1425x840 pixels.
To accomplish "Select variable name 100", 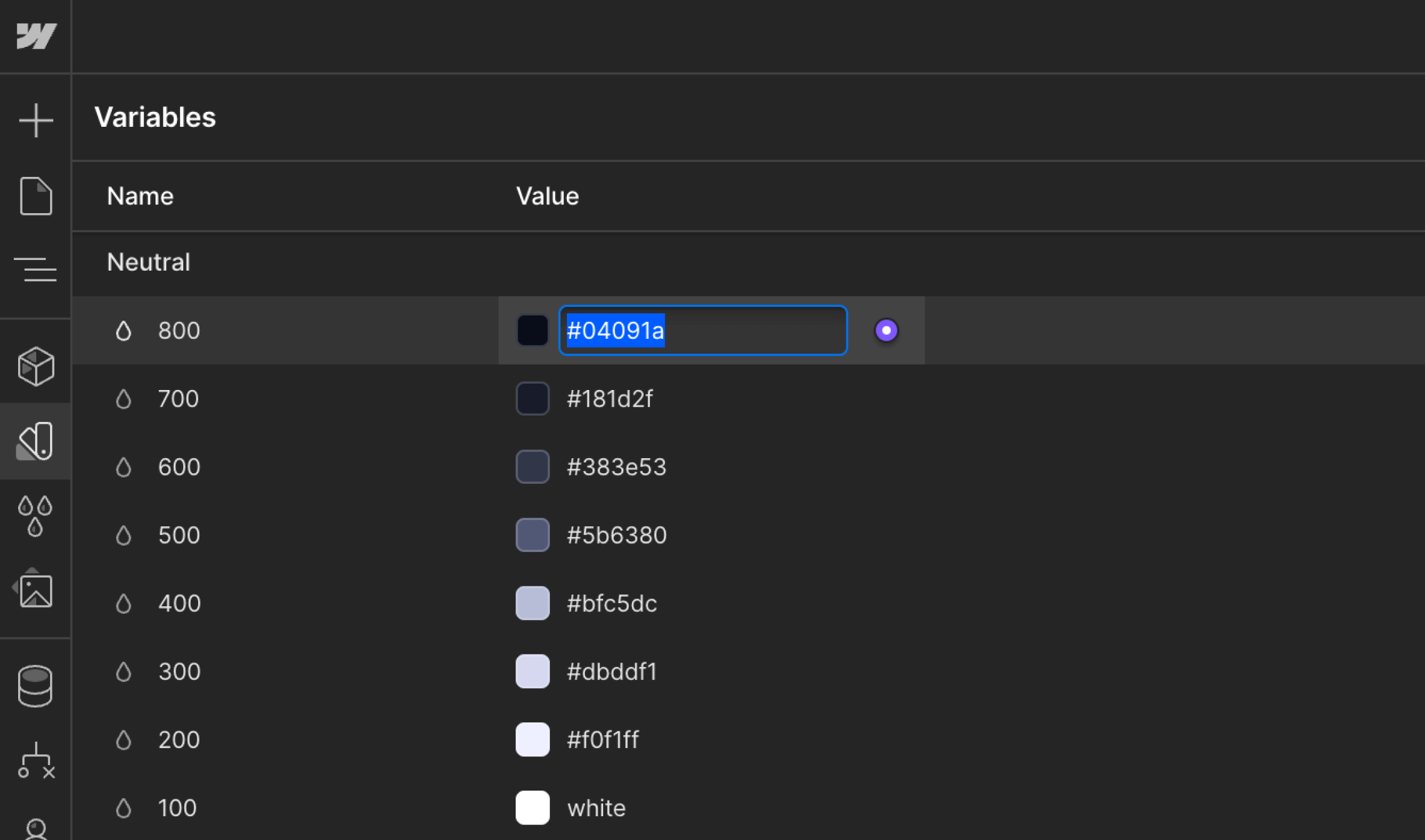I will click(177, 807).
